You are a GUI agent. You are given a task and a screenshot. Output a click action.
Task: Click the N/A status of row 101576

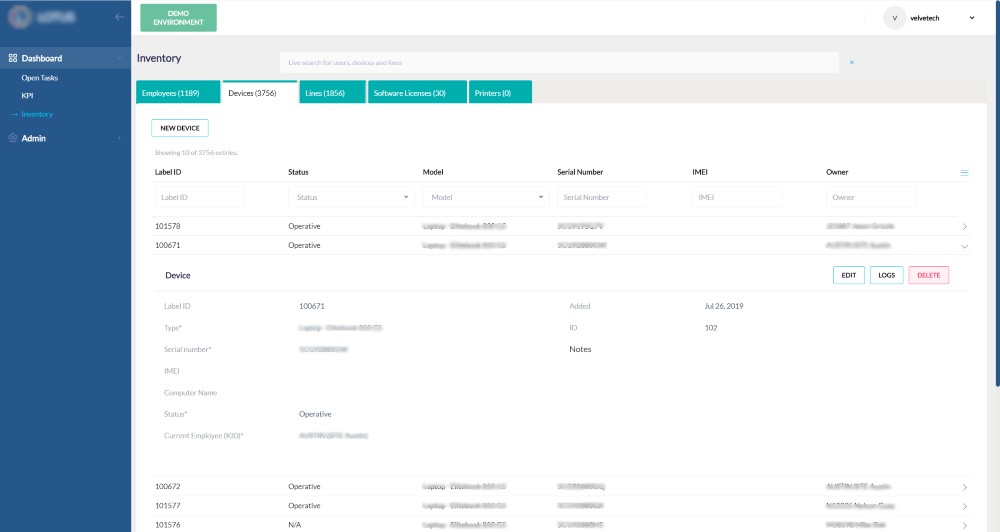click(x=295, y=525)
